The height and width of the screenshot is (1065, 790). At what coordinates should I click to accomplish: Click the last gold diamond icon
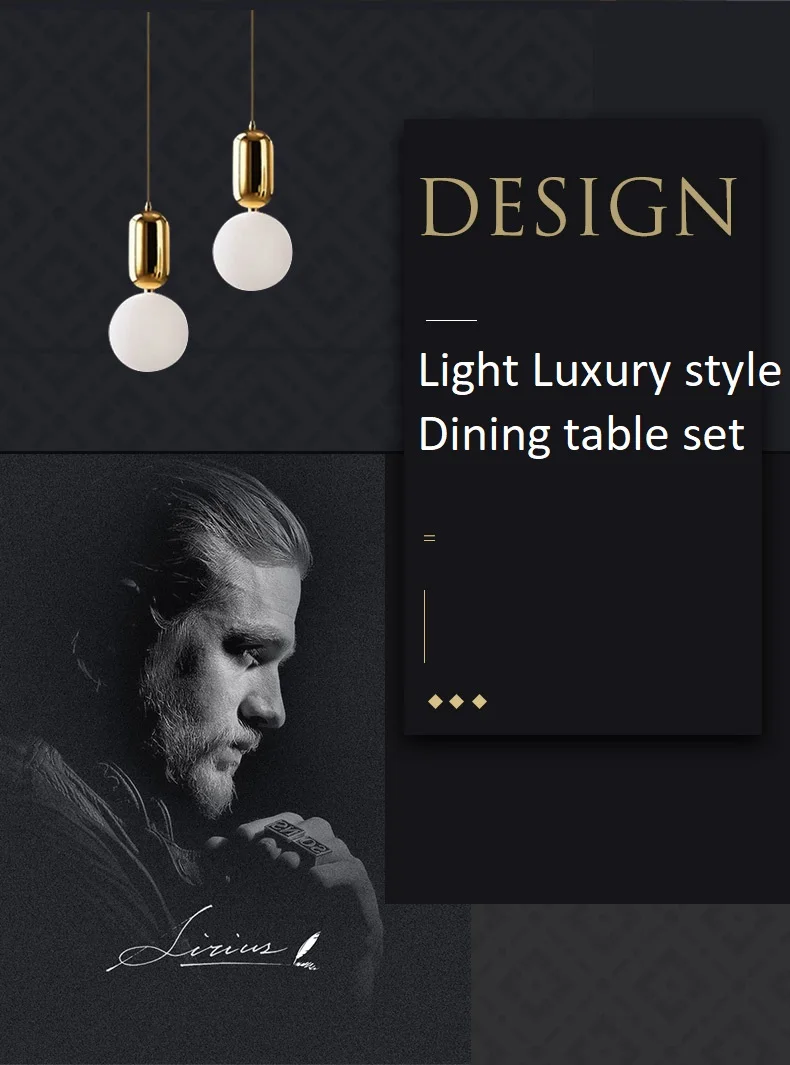[480, 701]
